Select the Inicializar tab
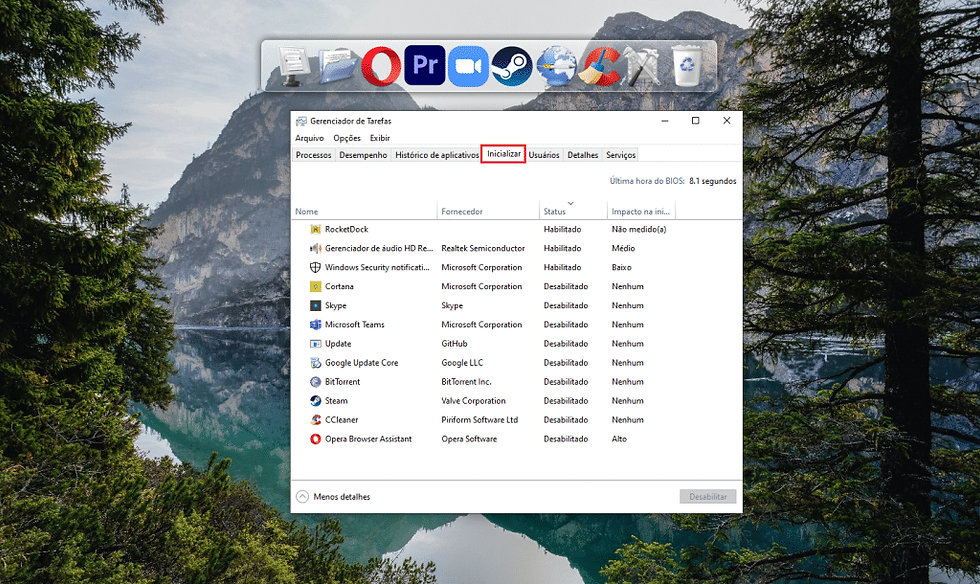 tap(504, 154)
